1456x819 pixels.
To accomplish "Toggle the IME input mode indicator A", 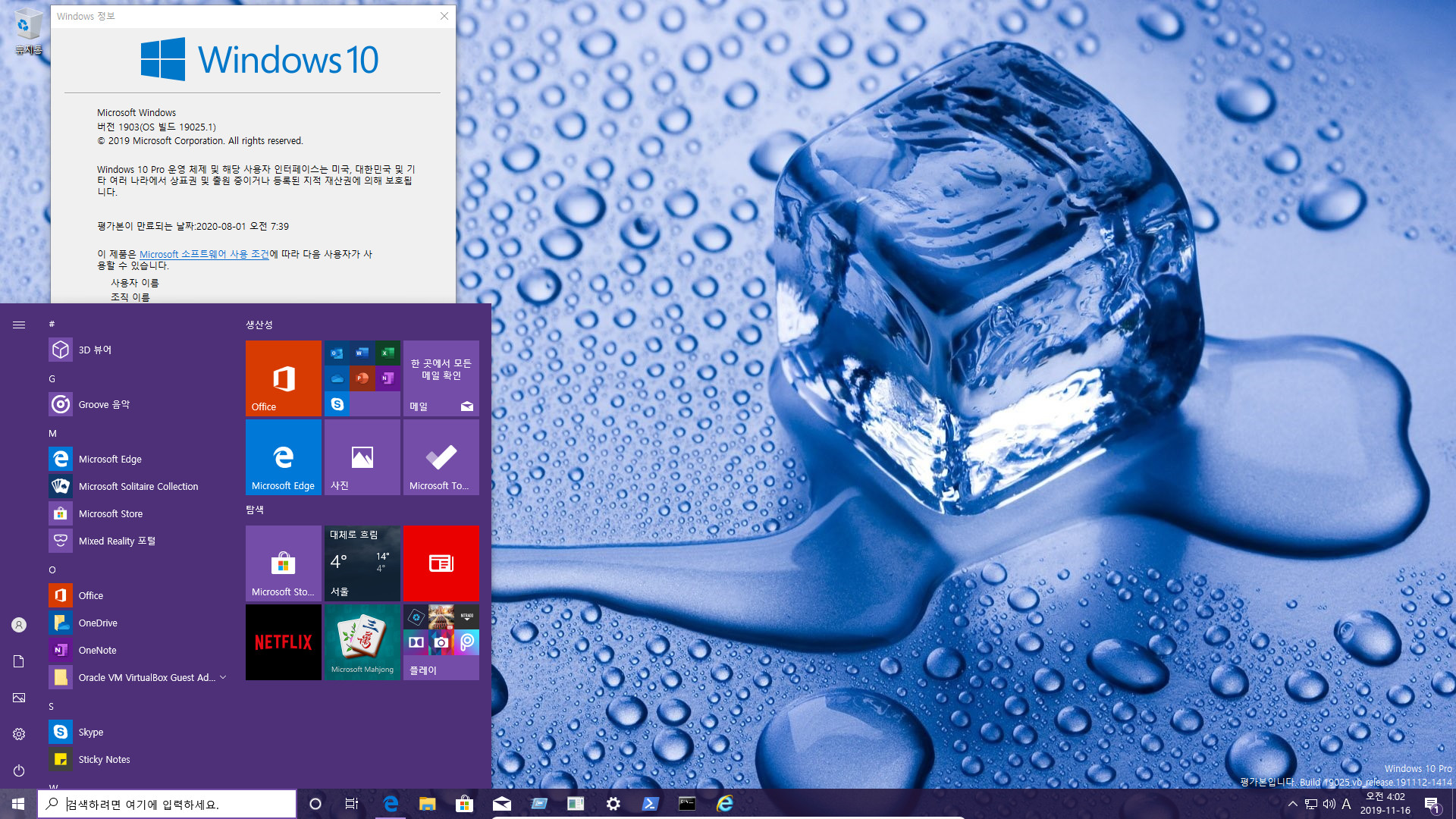I will [1346, 804].
